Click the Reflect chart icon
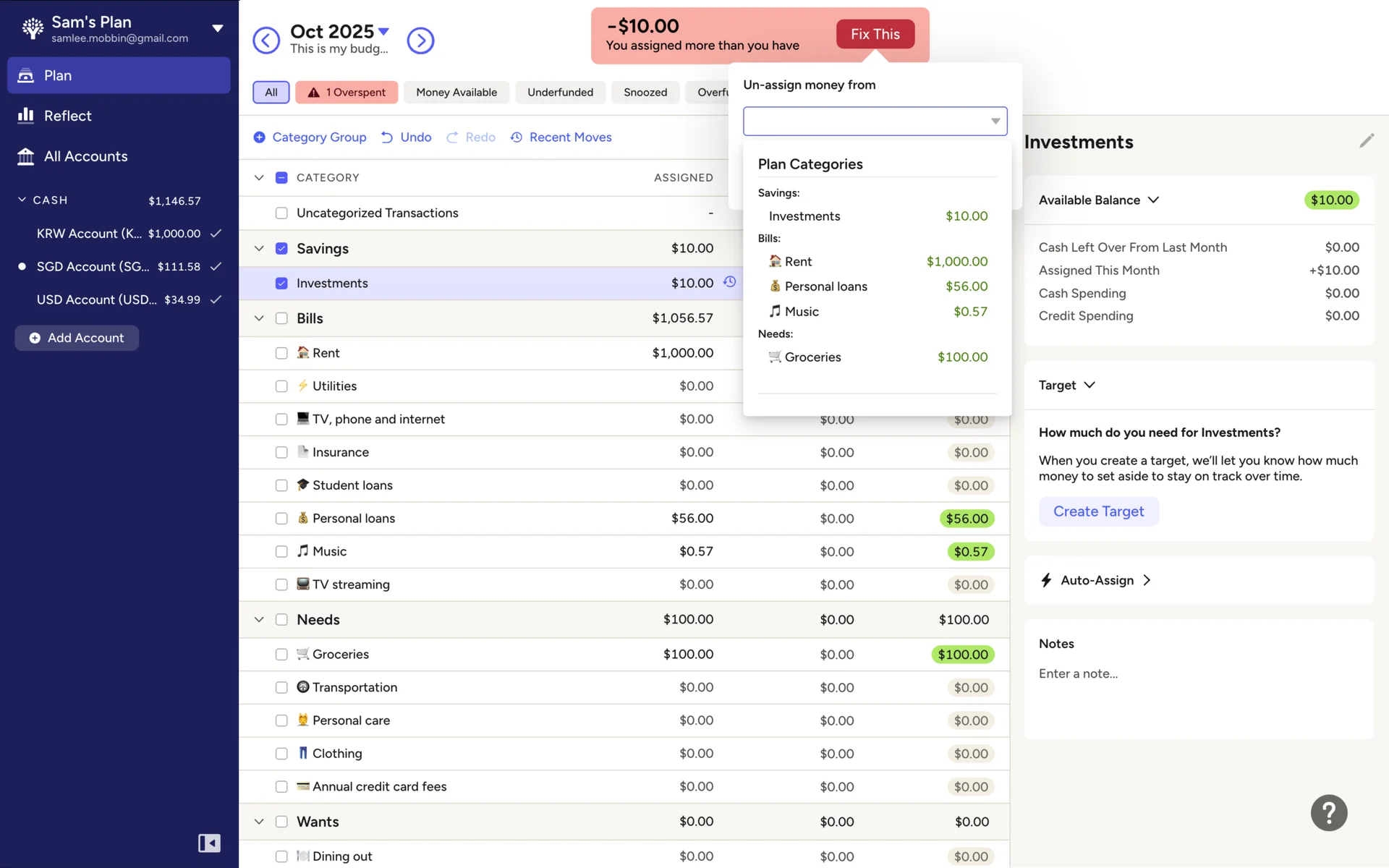Screen dimensions: 1389x868 [26, 116]
